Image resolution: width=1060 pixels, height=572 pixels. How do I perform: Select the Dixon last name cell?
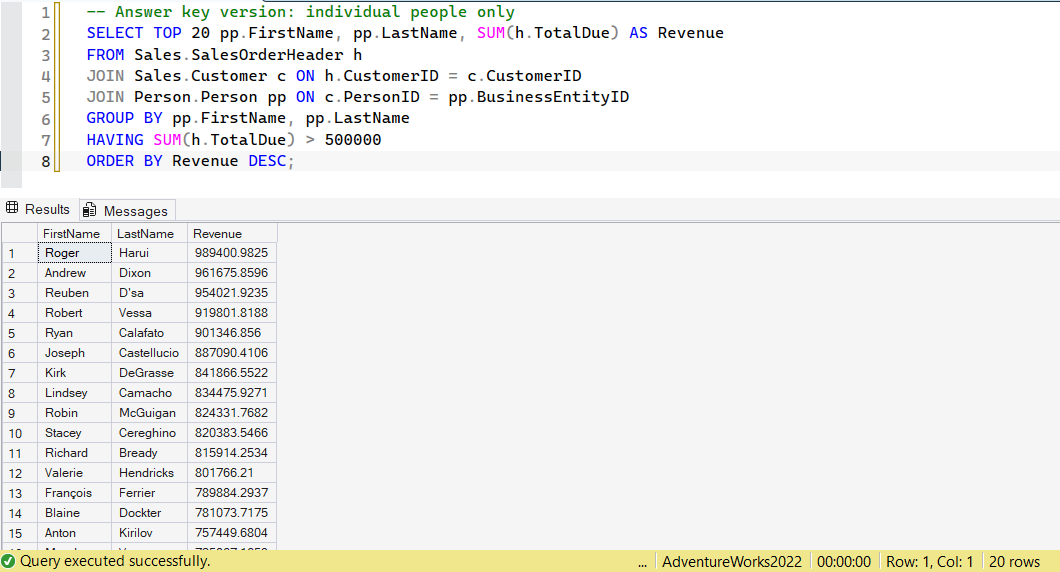point(149,273)
